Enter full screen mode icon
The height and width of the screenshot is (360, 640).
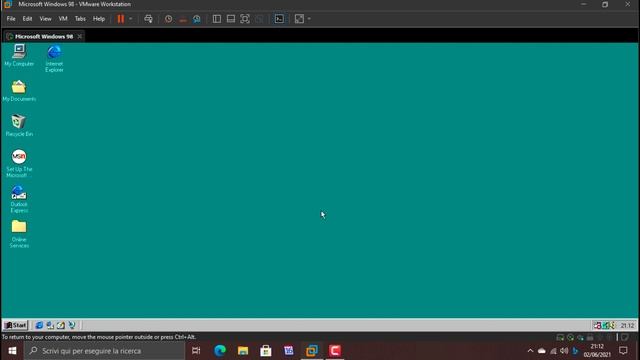pyautogui.click(x=245, y=19)
